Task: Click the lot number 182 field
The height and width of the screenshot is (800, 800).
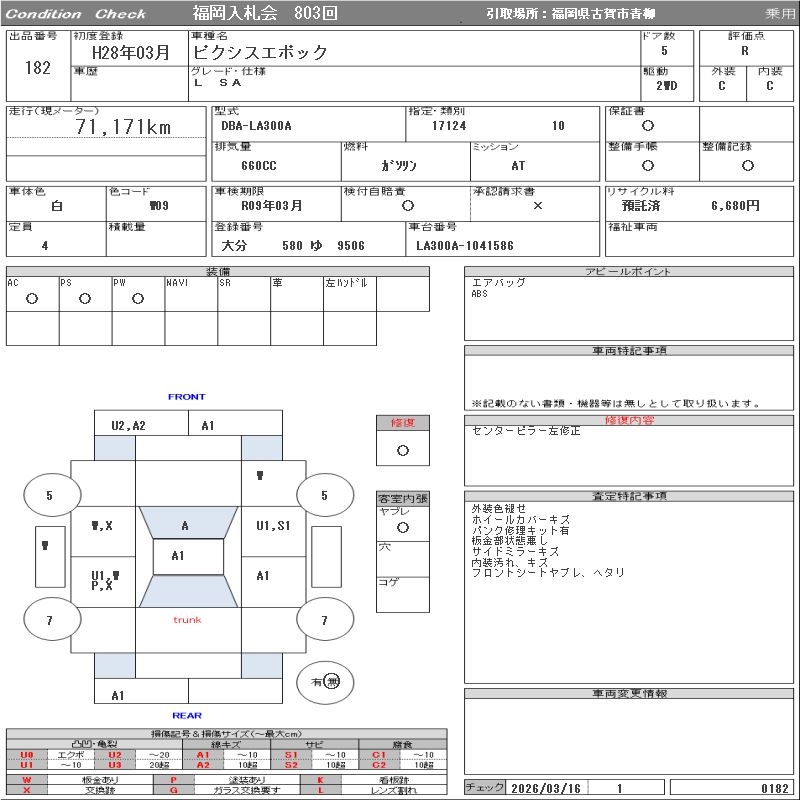Action: pyautogui.click(x=37, y=68)
